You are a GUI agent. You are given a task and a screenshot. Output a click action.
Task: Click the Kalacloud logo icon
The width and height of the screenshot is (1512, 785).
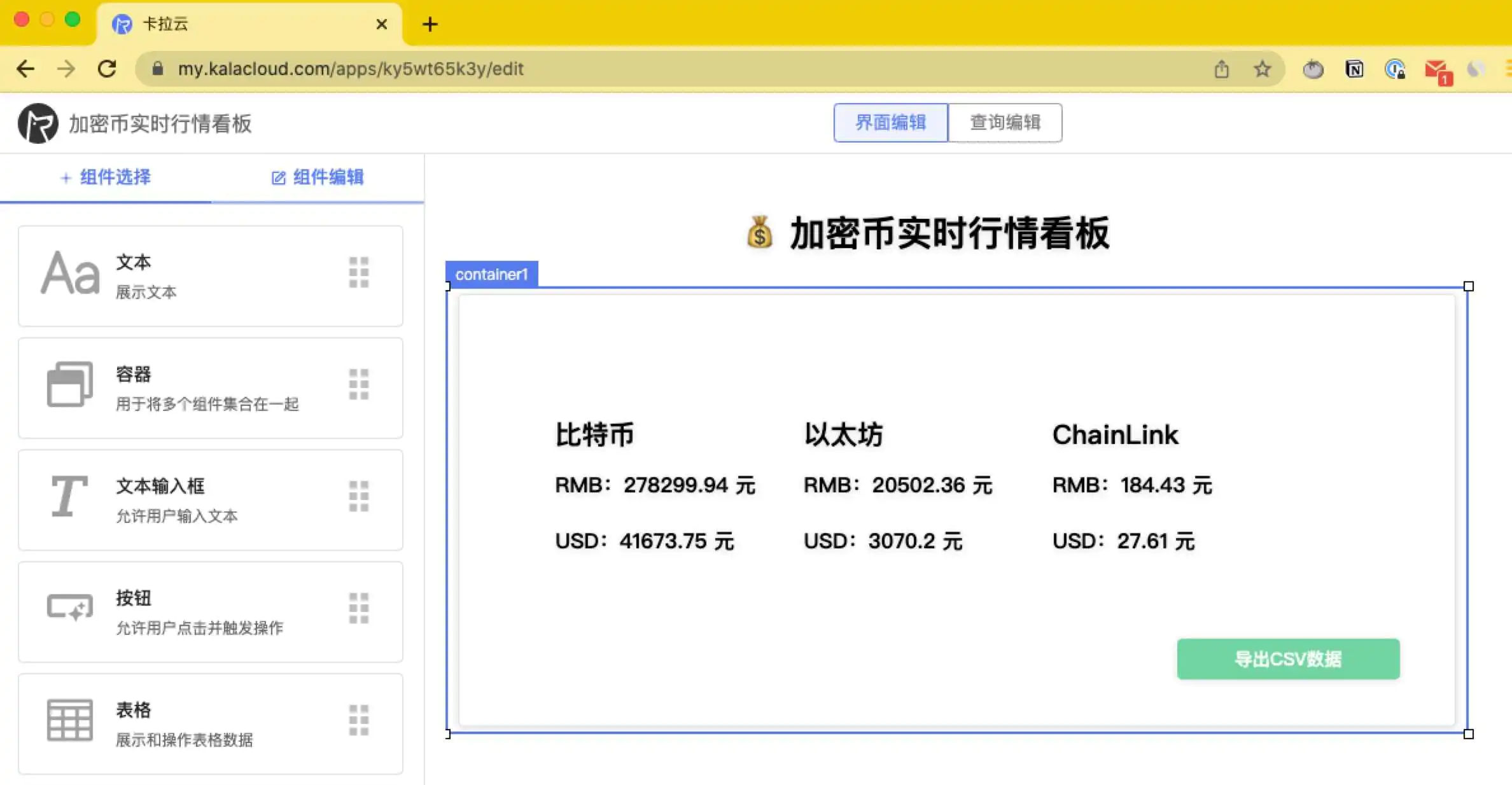[38, 123]
